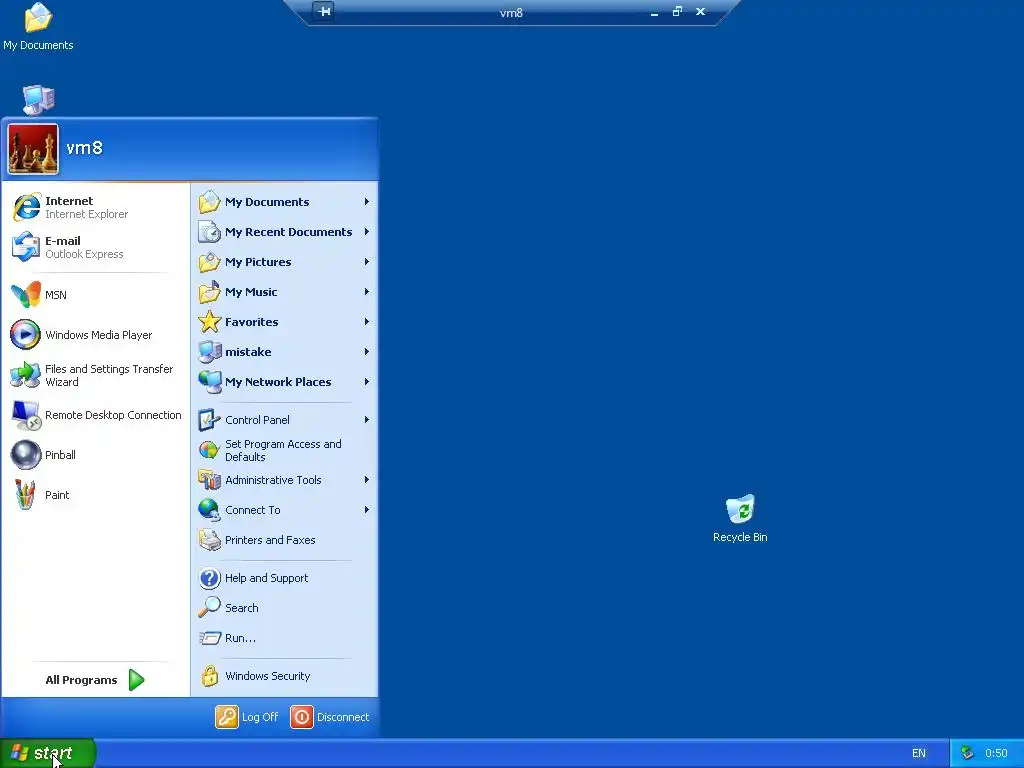Select the My Computer desktop icon behind menu
Viewport: 1024px width, 768px height.
pyautogui.click(x=39, y=100)
